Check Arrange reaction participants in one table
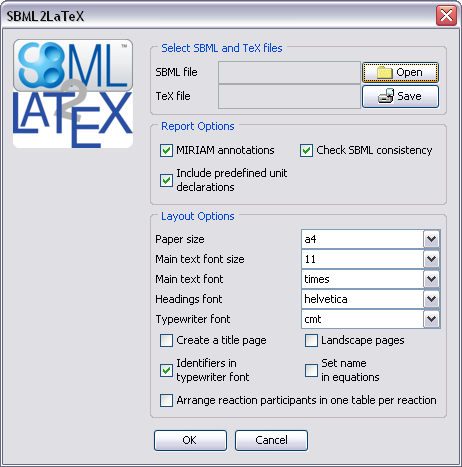Screen dimensions: 462x467 pyautogui.click(x=166, y=400)
